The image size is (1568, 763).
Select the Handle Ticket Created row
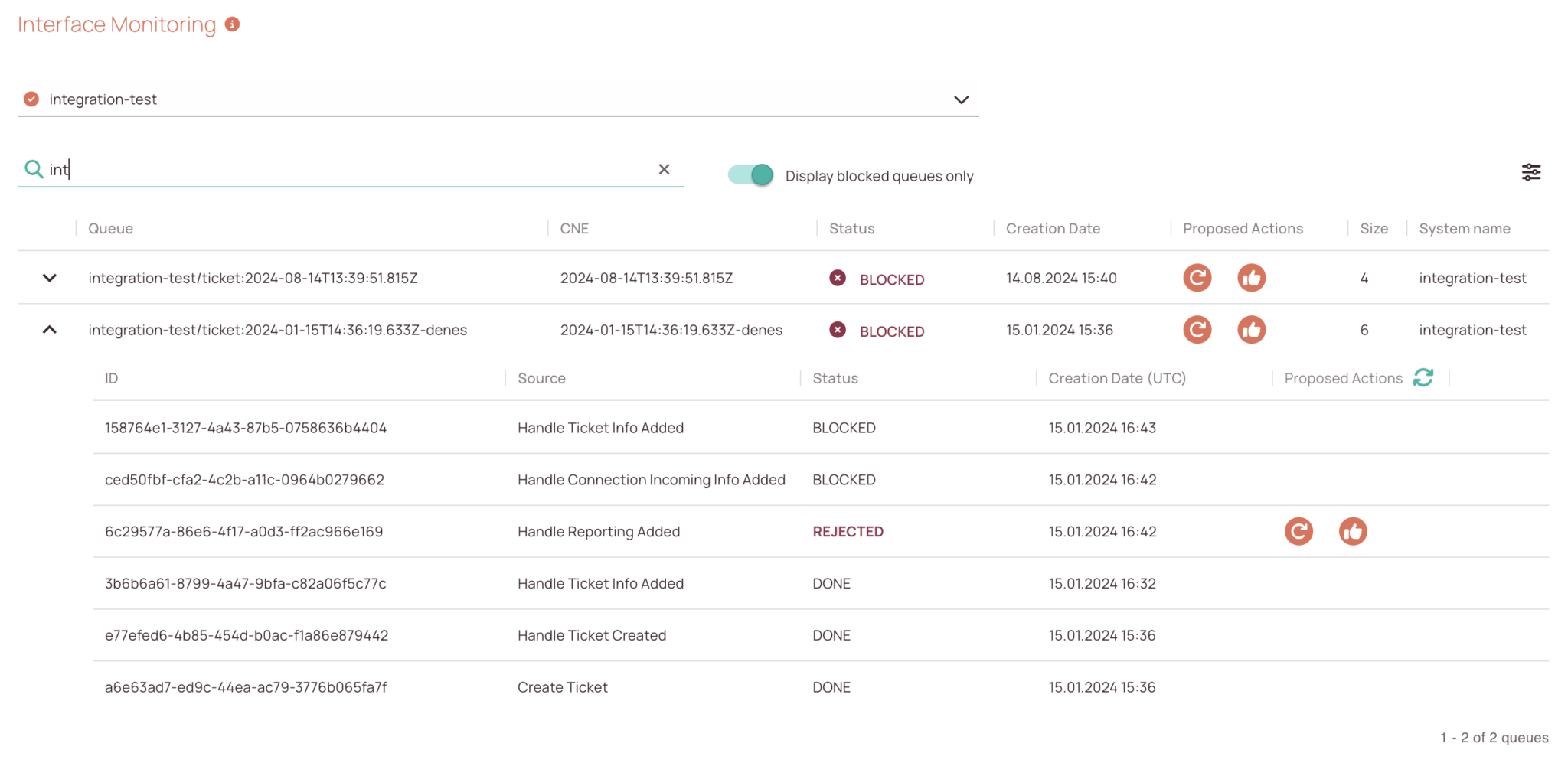[592, 634]
